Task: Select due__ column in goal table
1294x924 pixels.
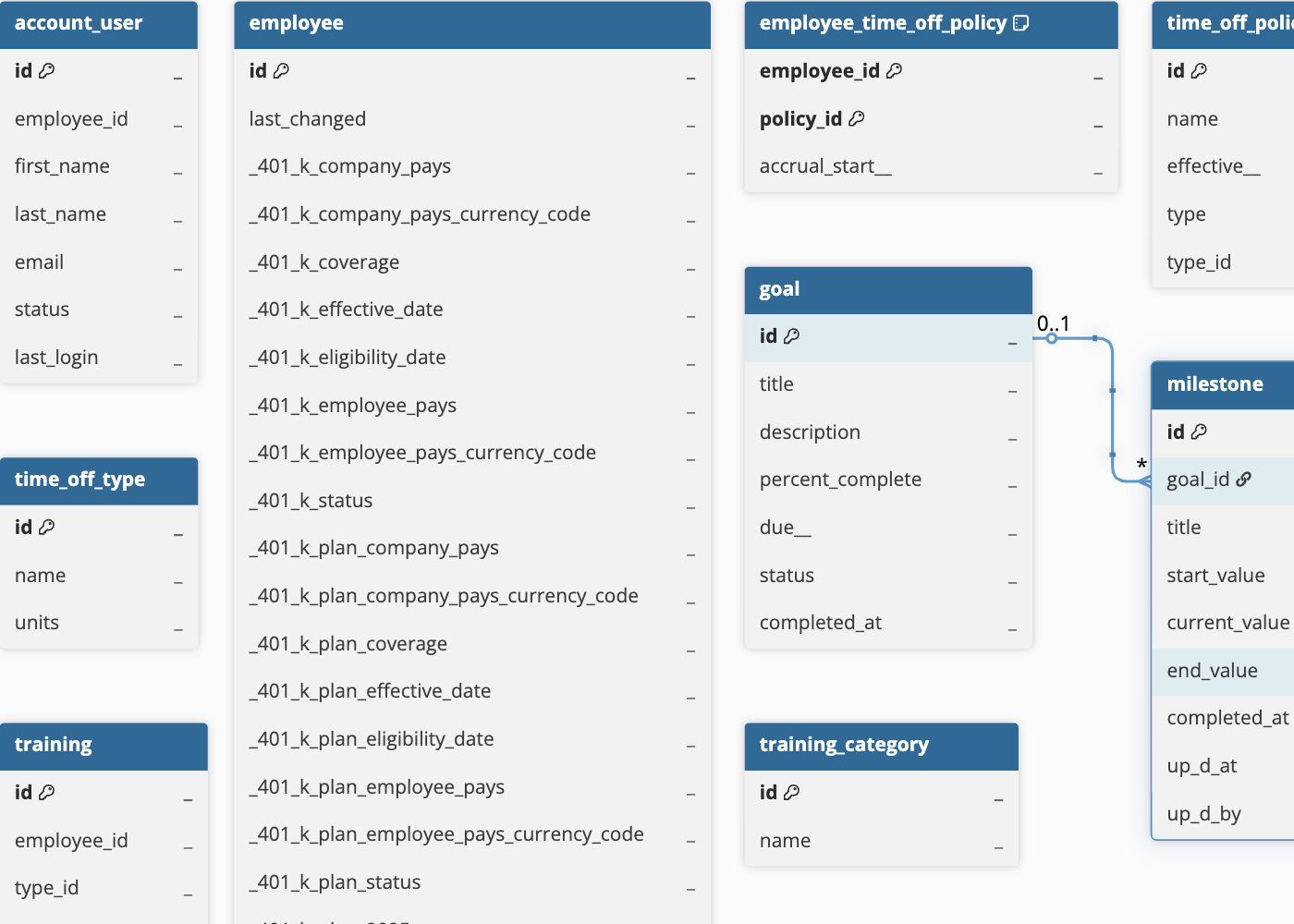Action: click(x=888, y=528)
